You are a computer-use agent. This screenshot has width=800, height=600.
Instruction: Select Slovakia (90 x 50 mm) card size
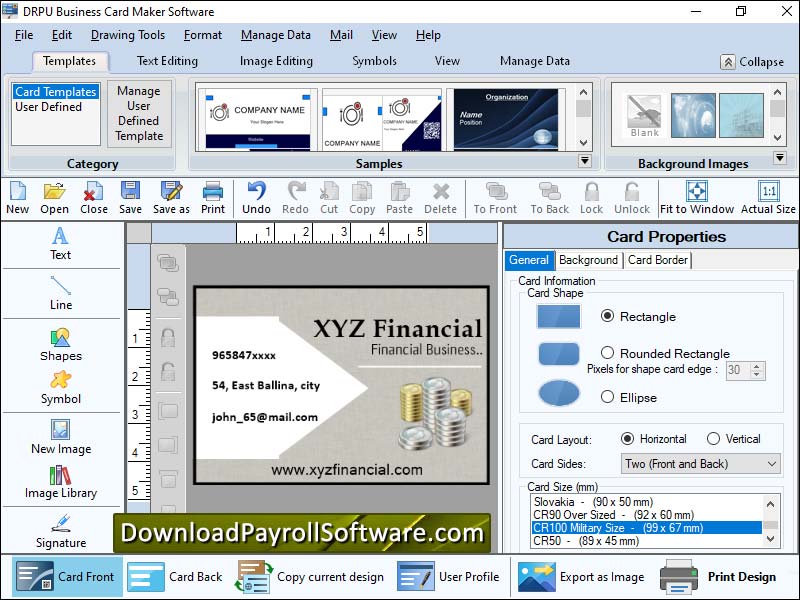pos(646,502)
